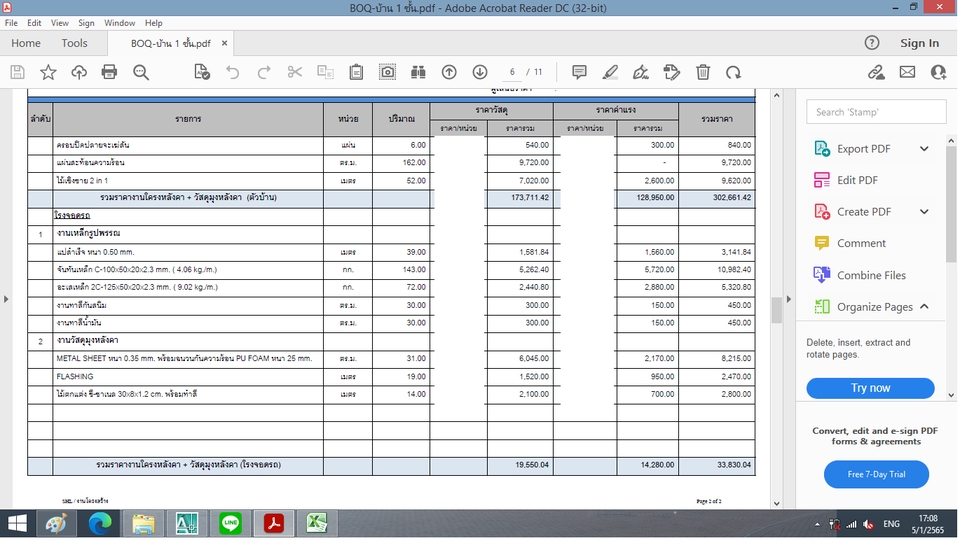Print the document with printer icon
960x543 pixels.
tap(110, 72)
